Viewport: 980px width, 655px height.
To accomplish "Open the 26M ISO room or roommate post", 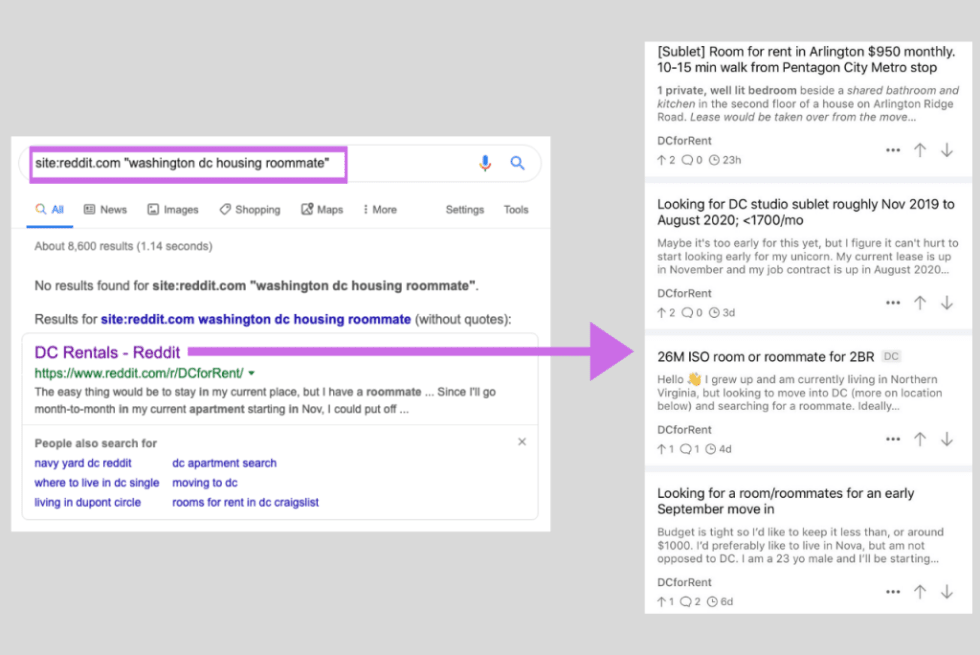I will coord(766,357).
